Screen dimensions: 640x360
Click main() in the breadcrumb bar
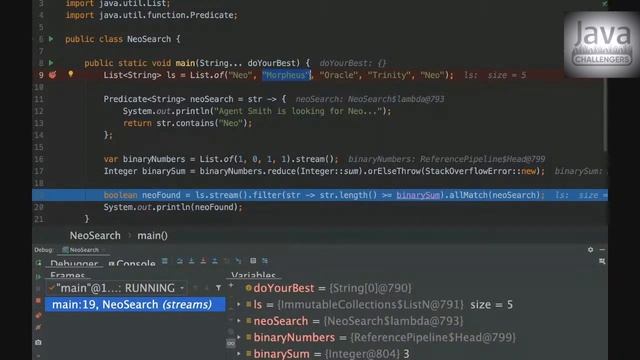(152, 236)
